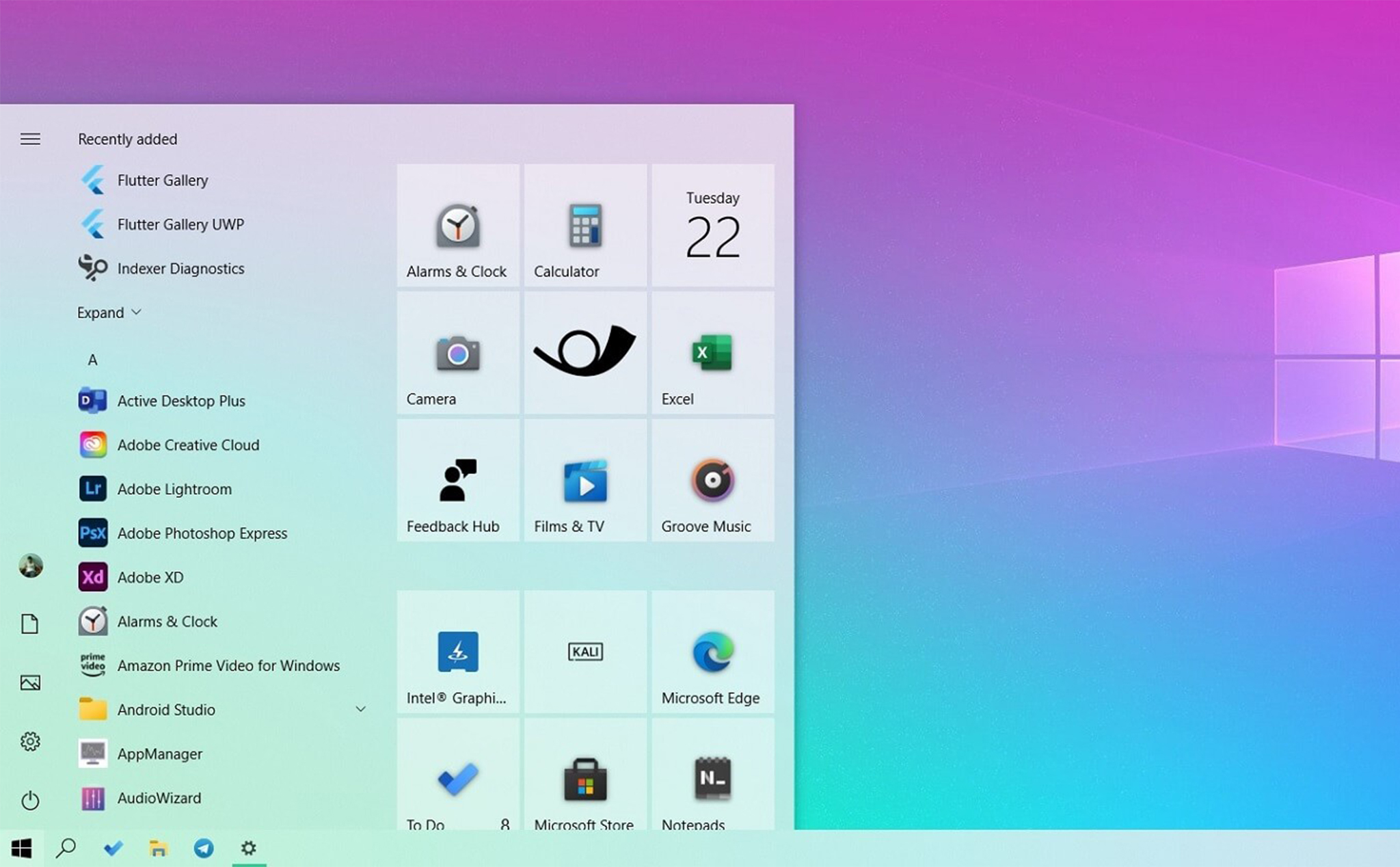
Task: Launch Microsoft Edge tile
Action: click(x=712, y=652)
